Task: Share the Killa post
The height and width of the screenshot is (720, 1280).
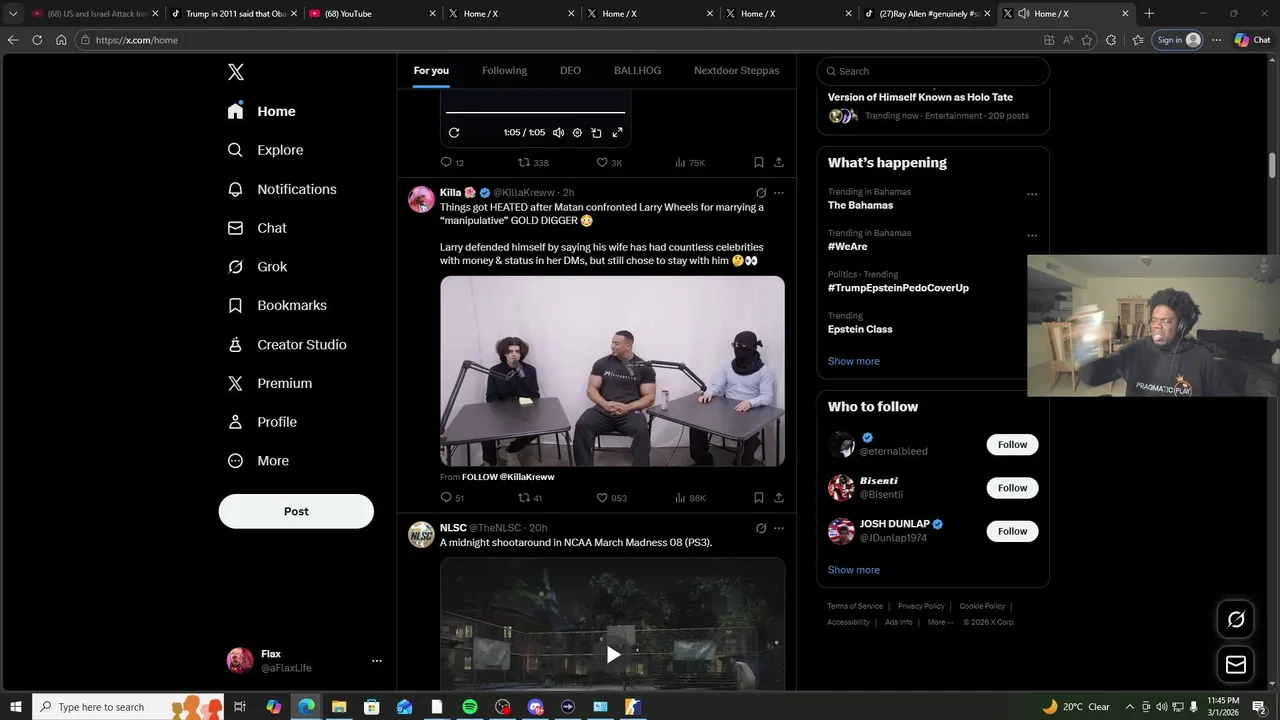Action: (x=779, y=498)
